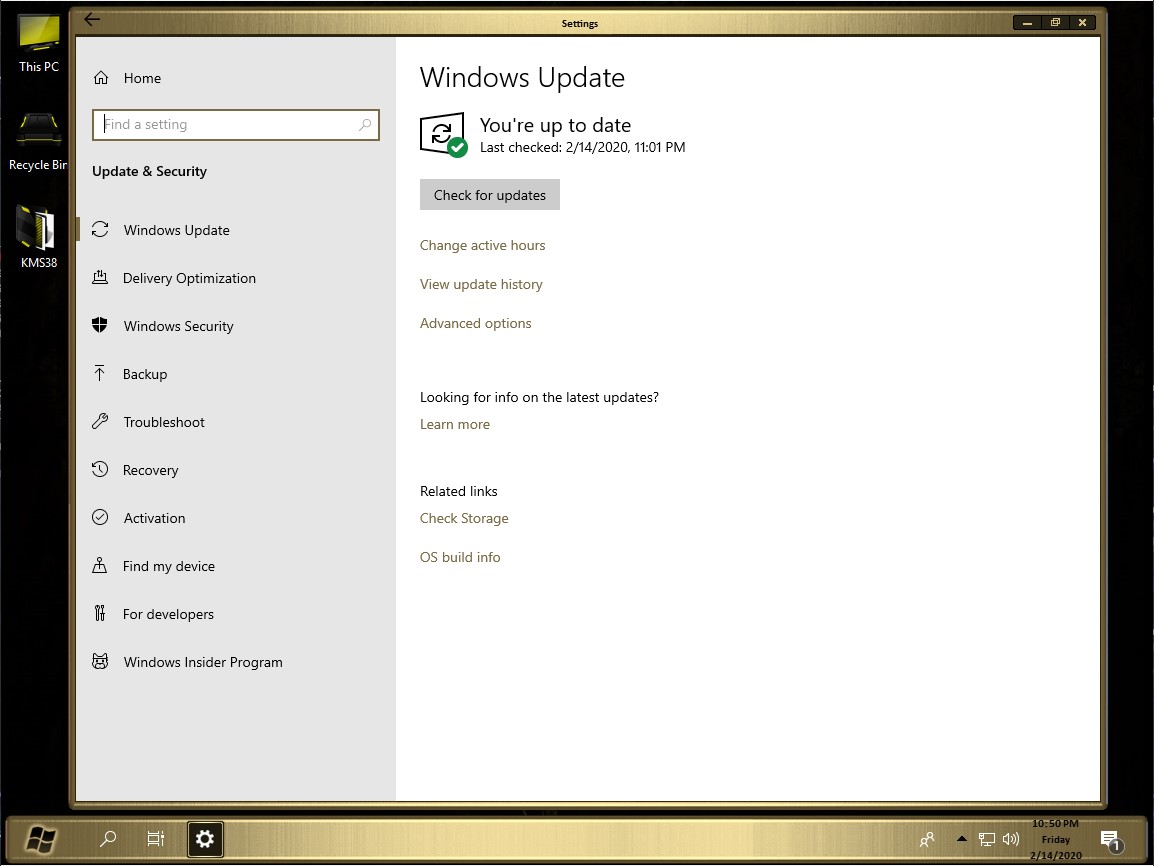
Task: Click the Learn more link
Action: pos(455,424)
